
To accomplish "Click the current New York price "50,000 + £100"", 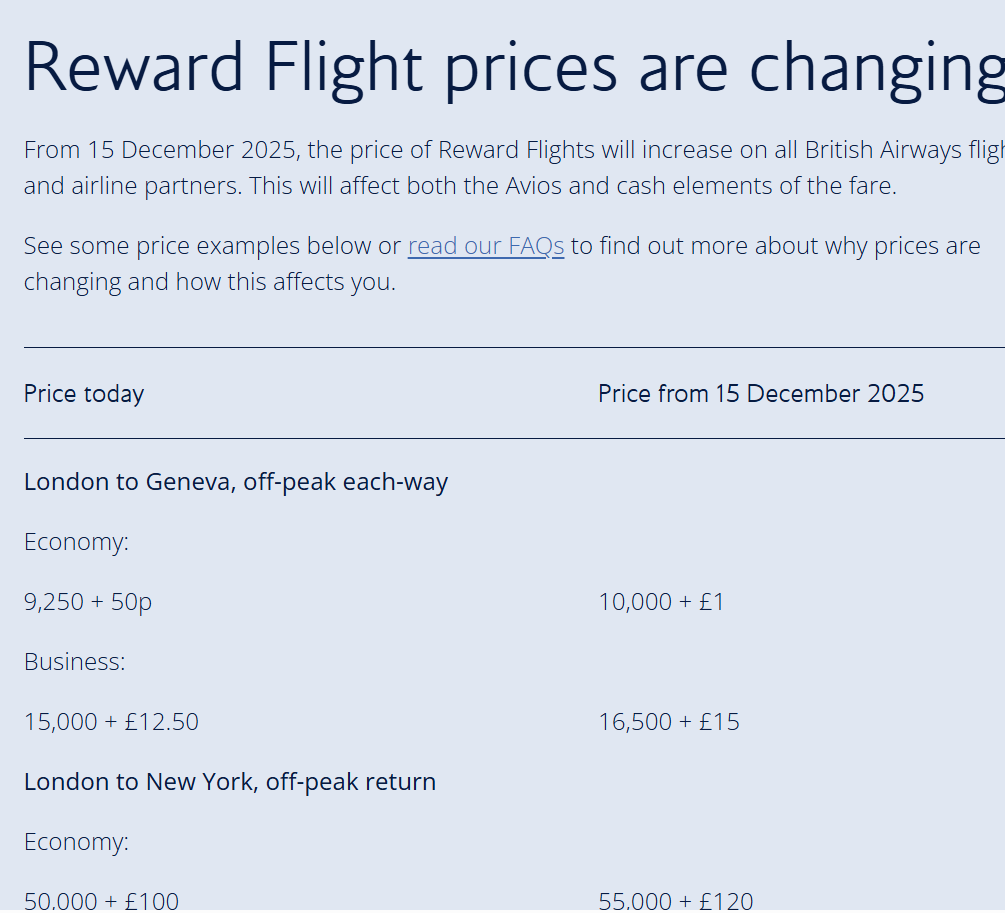I will point(101,901).
